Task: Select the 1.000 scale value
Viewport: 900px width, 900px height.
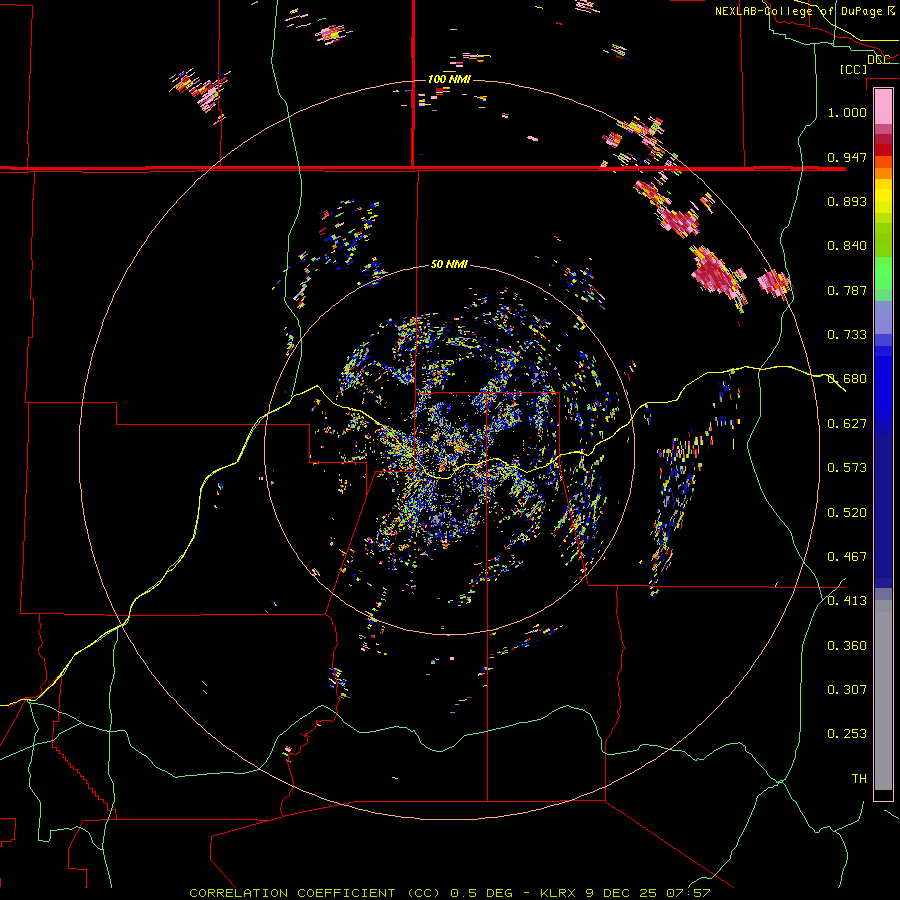Action: coord(847,112)
